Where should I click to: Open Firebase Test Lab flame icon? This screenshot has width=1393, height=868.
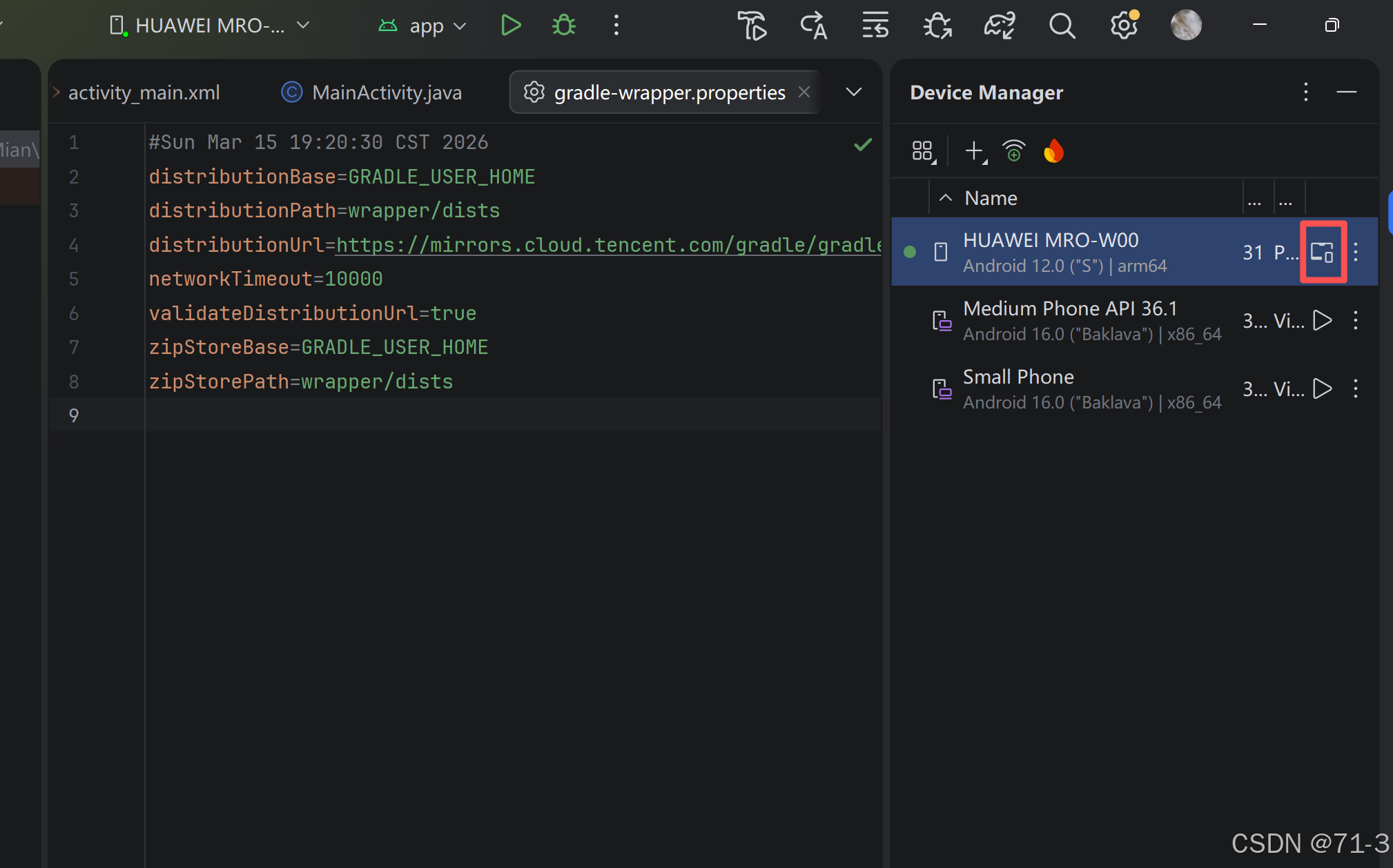[x=1053, y=150]
